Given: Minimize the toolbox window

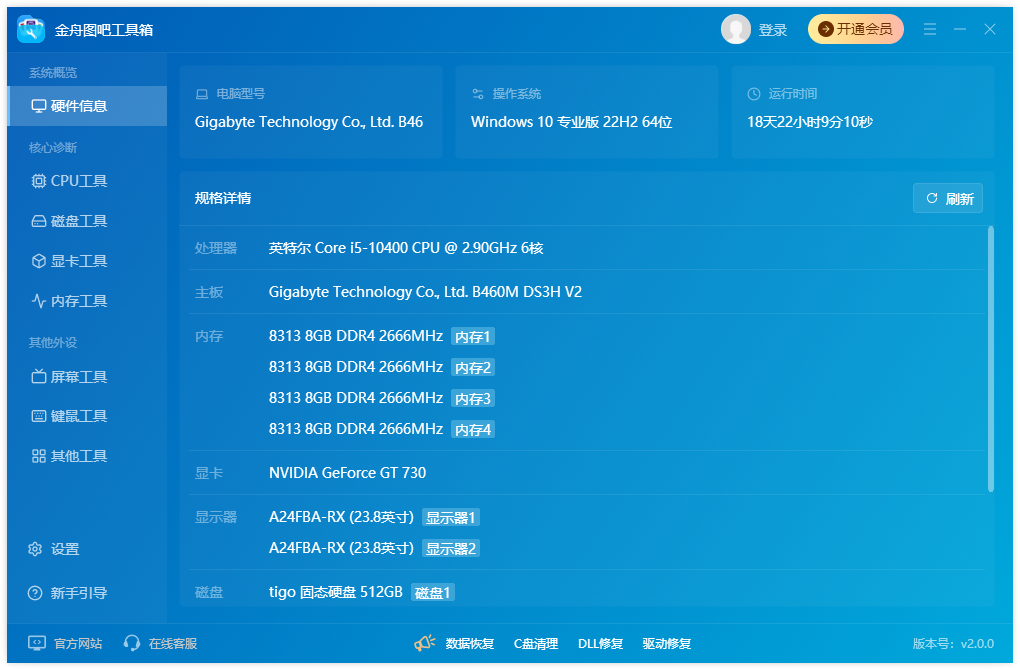Looking at the screenshot, I should [x=960, y=29].
